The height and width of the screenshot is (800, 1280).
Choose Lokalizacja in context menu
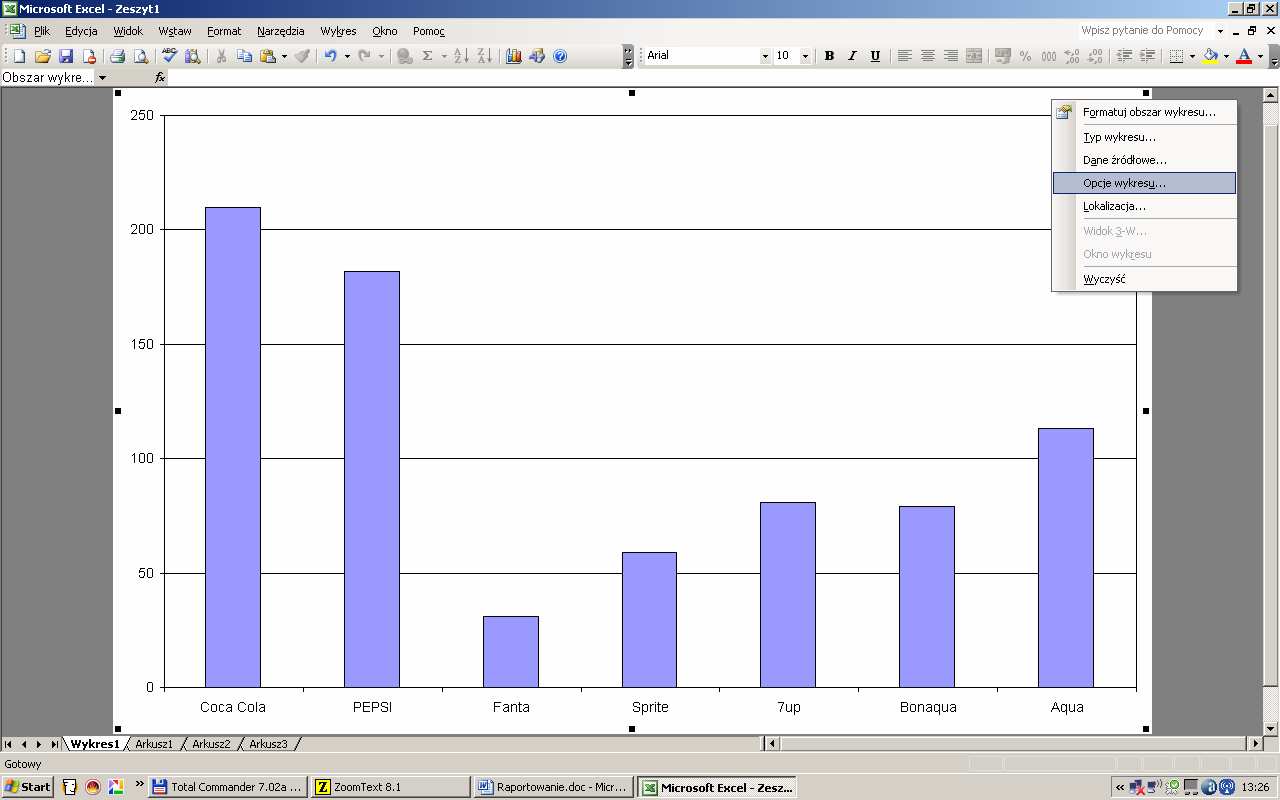click(x=1144, y=206)
